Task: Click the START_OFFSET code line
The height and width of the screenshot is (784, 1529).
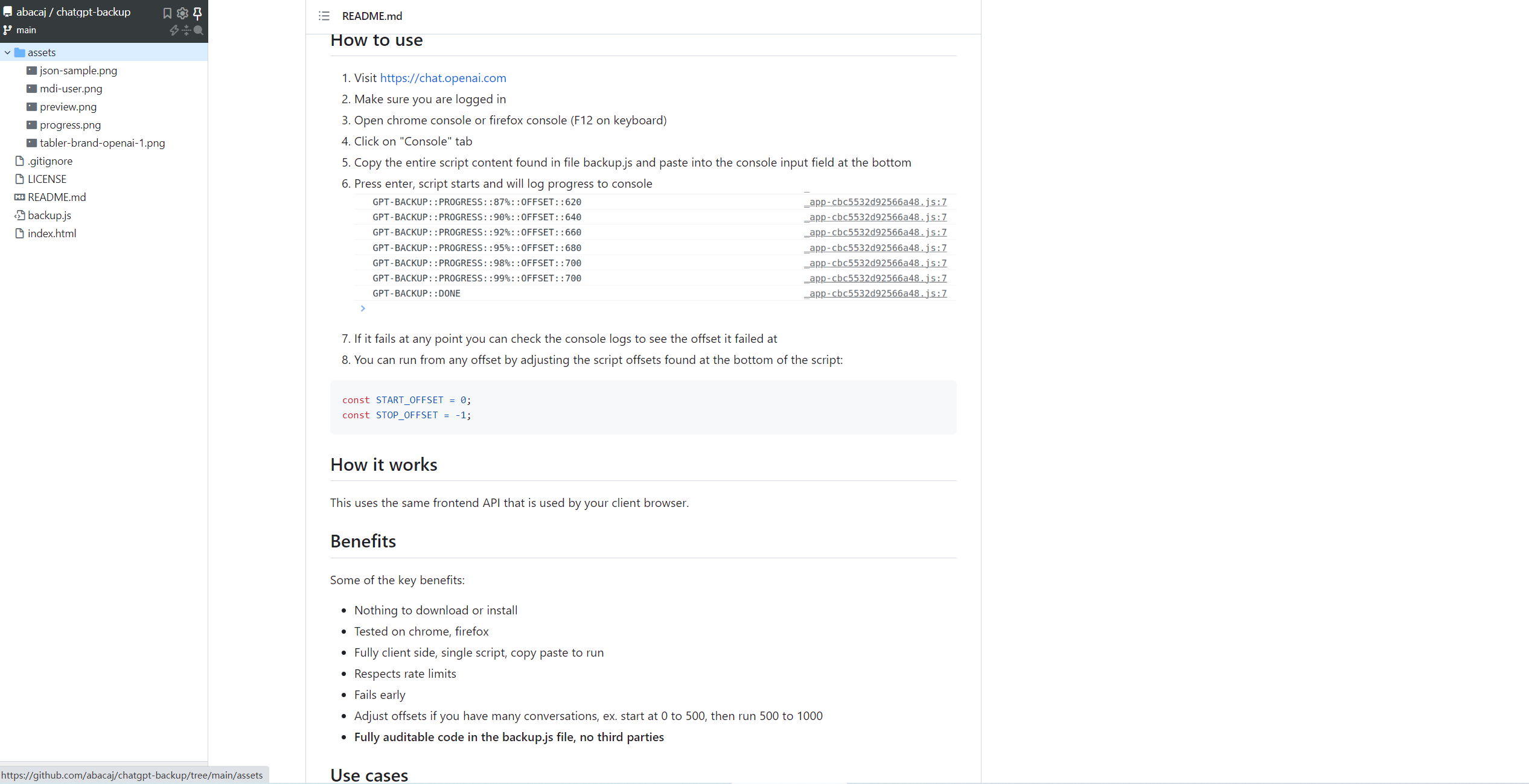Action: (407, 400)
